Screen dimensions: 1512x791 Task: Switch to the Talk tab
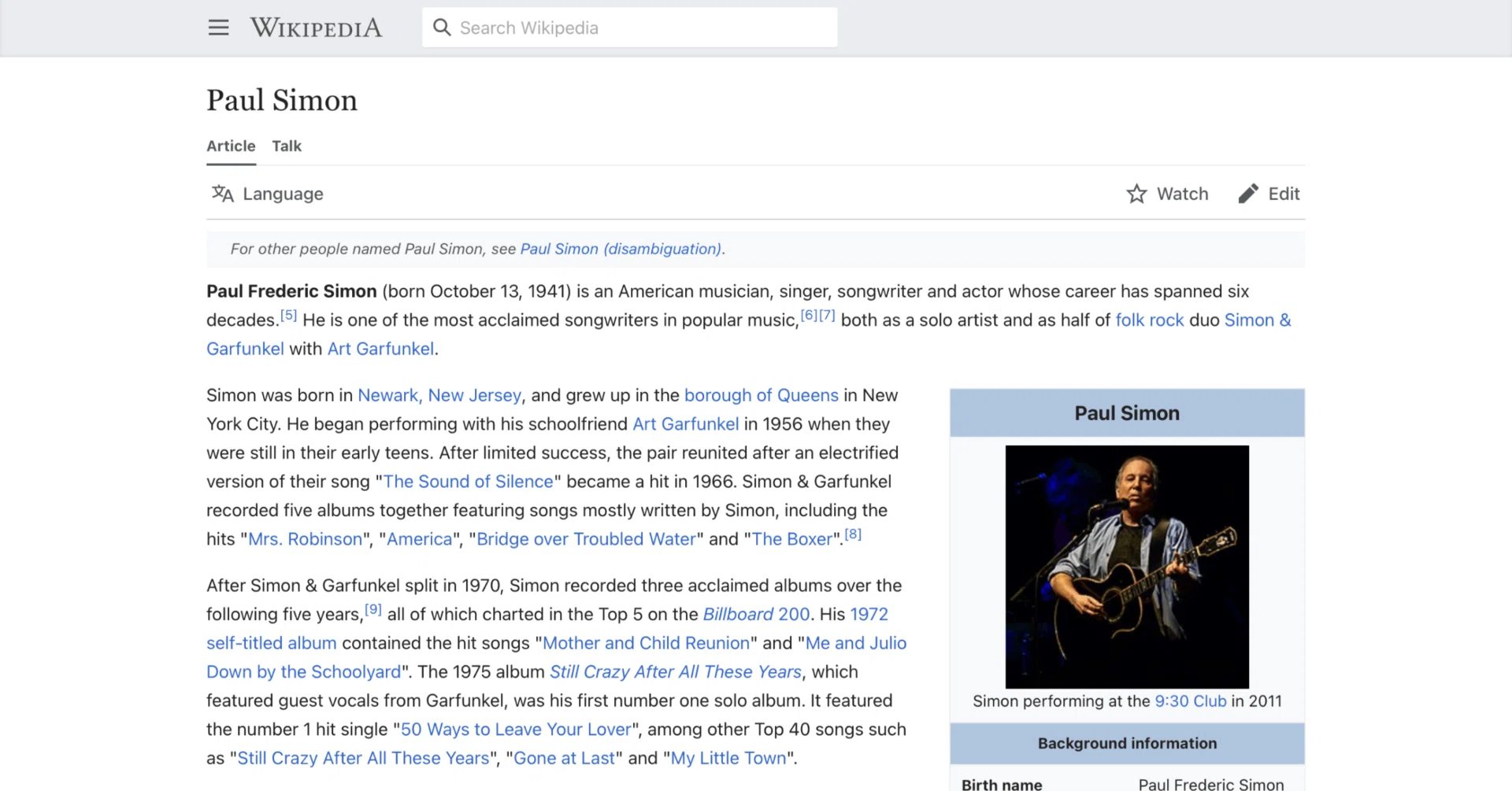(287, 146)
